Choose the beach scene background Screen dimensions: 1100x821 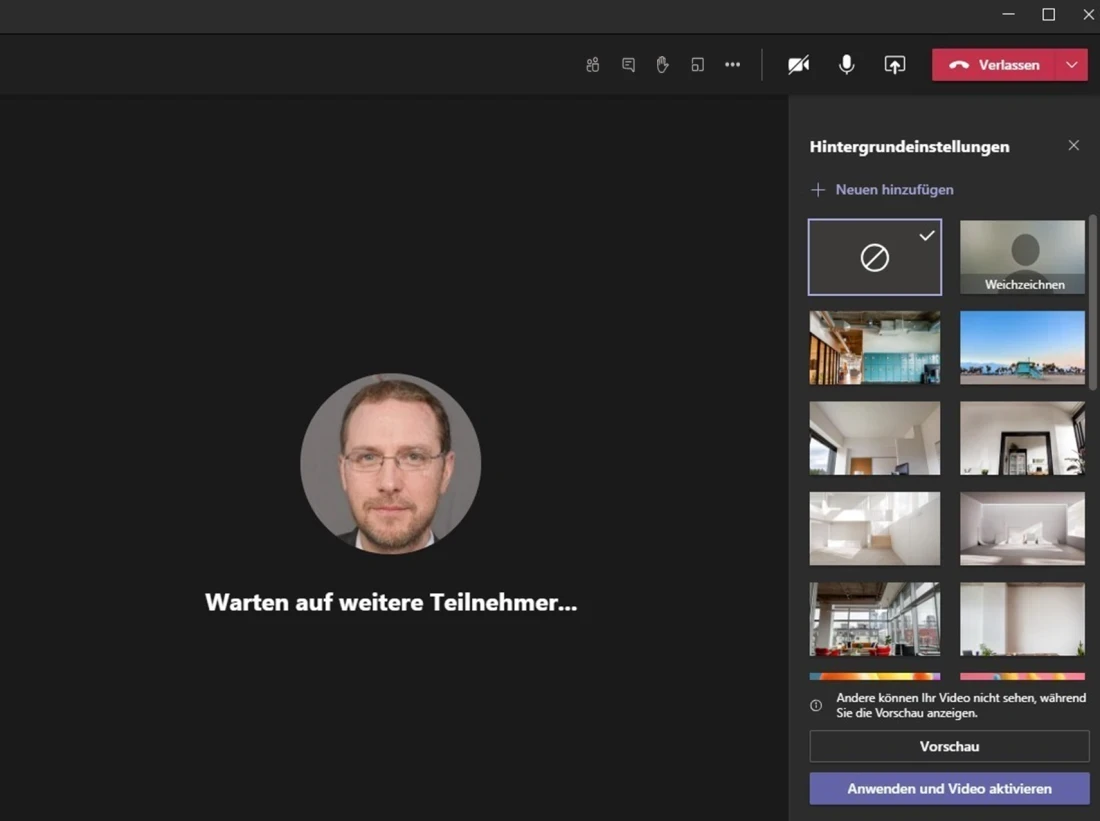(x=1021, y=347)
